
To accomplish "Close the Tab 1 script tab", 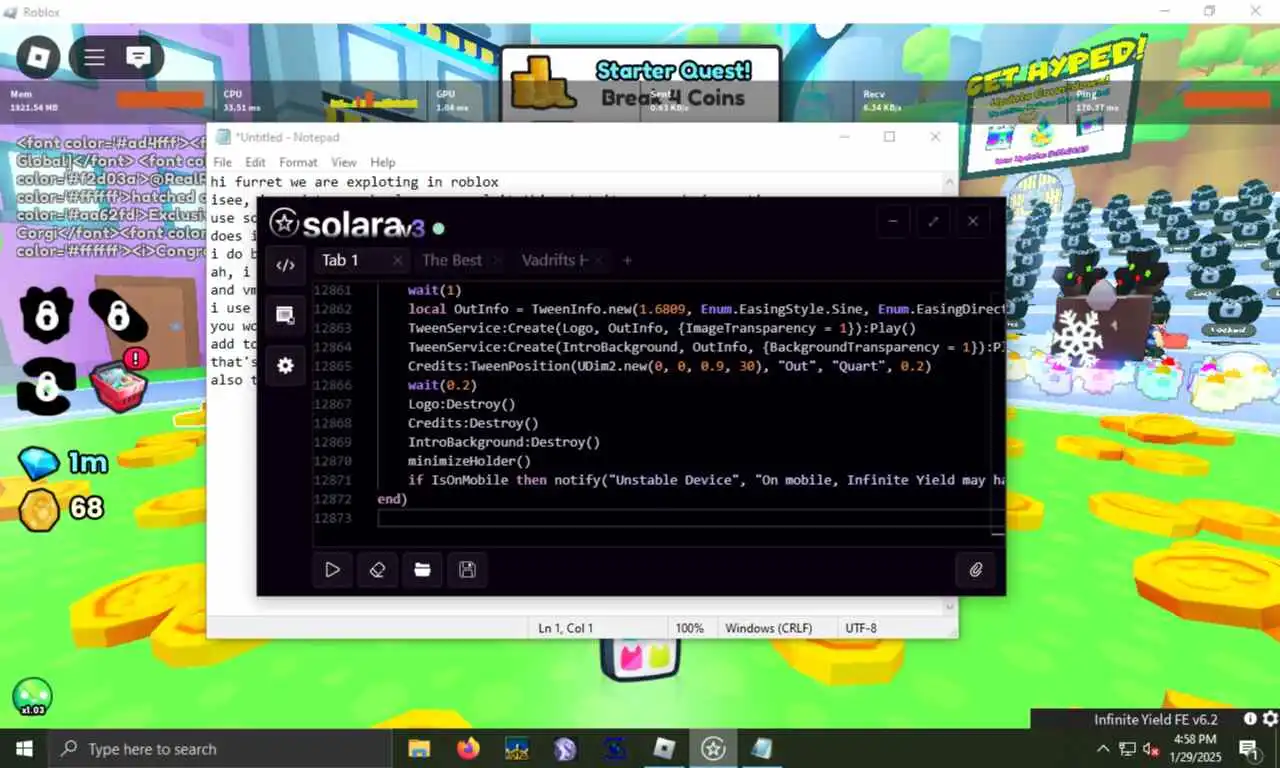I will point(397,260).
